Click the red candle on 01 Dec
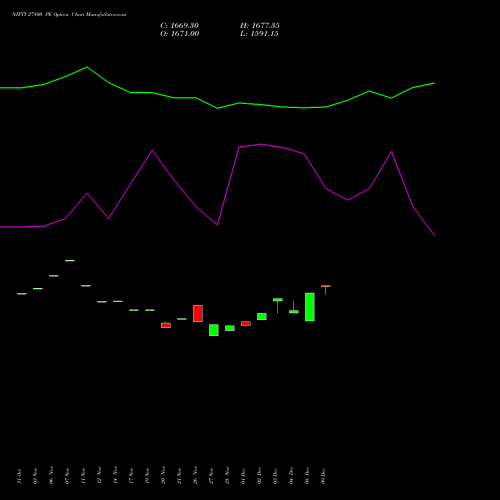 246,323
